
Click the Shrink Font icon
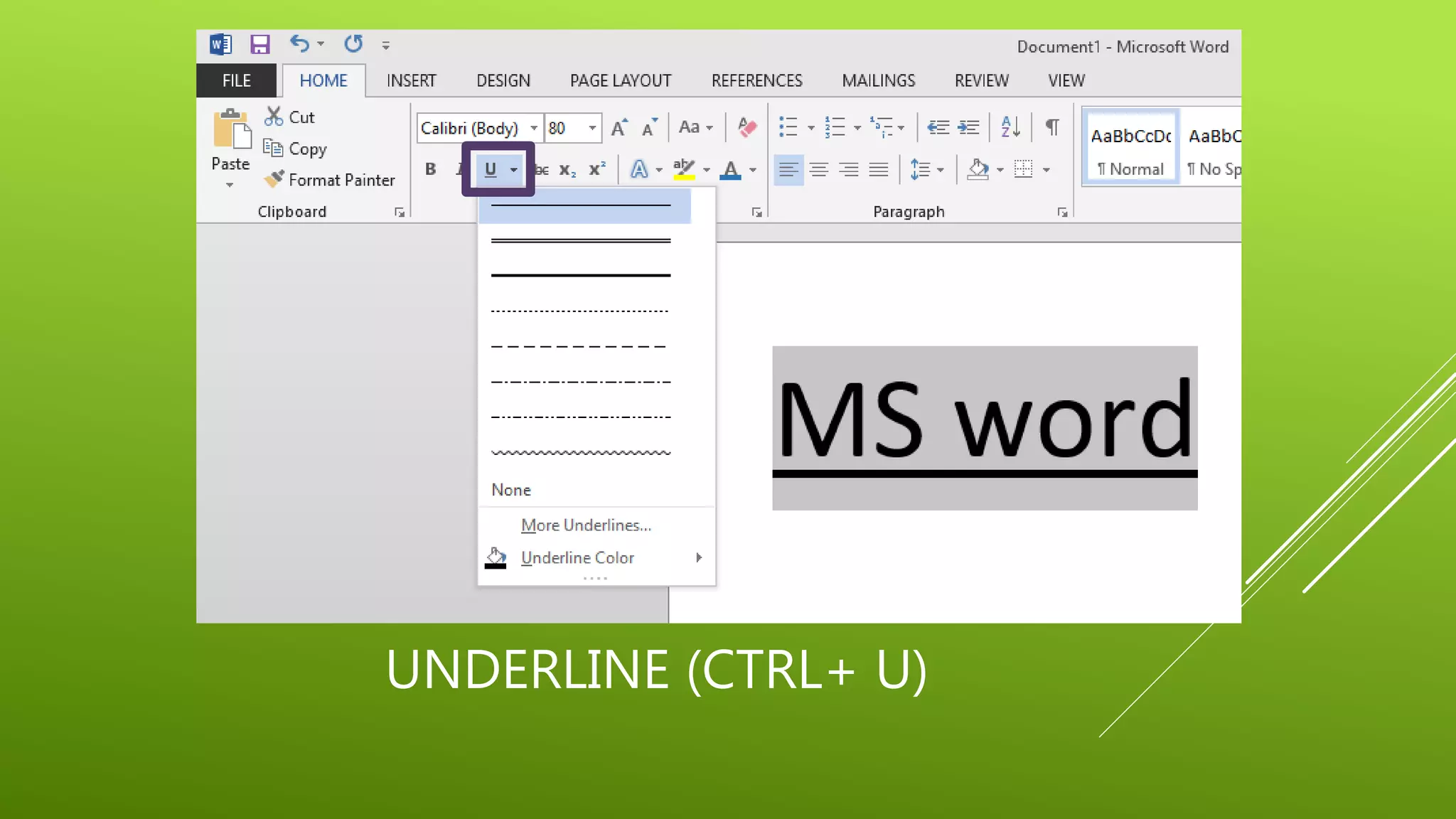(x=649, y=128)
